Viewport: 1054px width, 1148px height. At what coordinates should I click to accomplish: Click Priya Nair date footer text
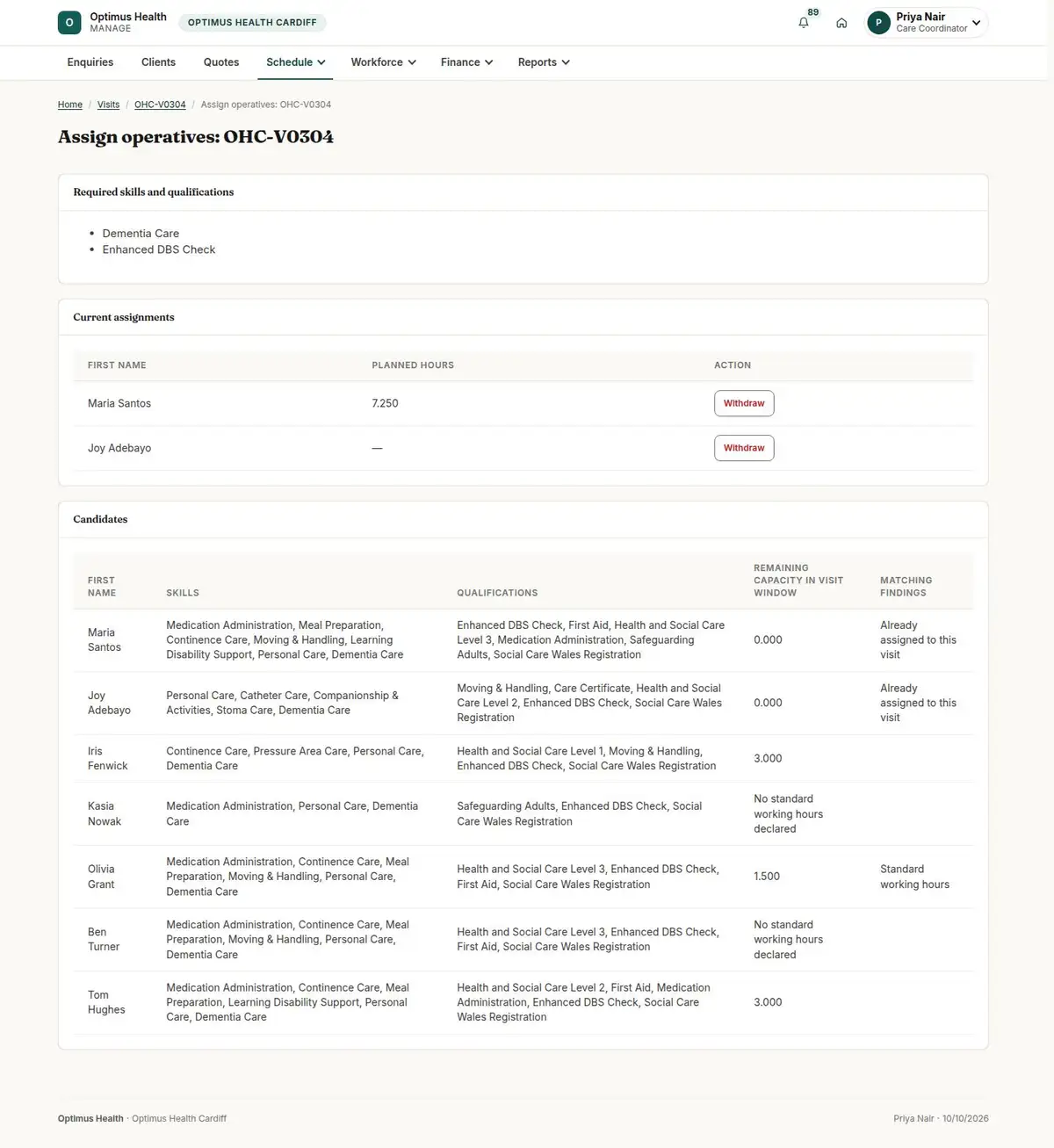pos(941,1118)
